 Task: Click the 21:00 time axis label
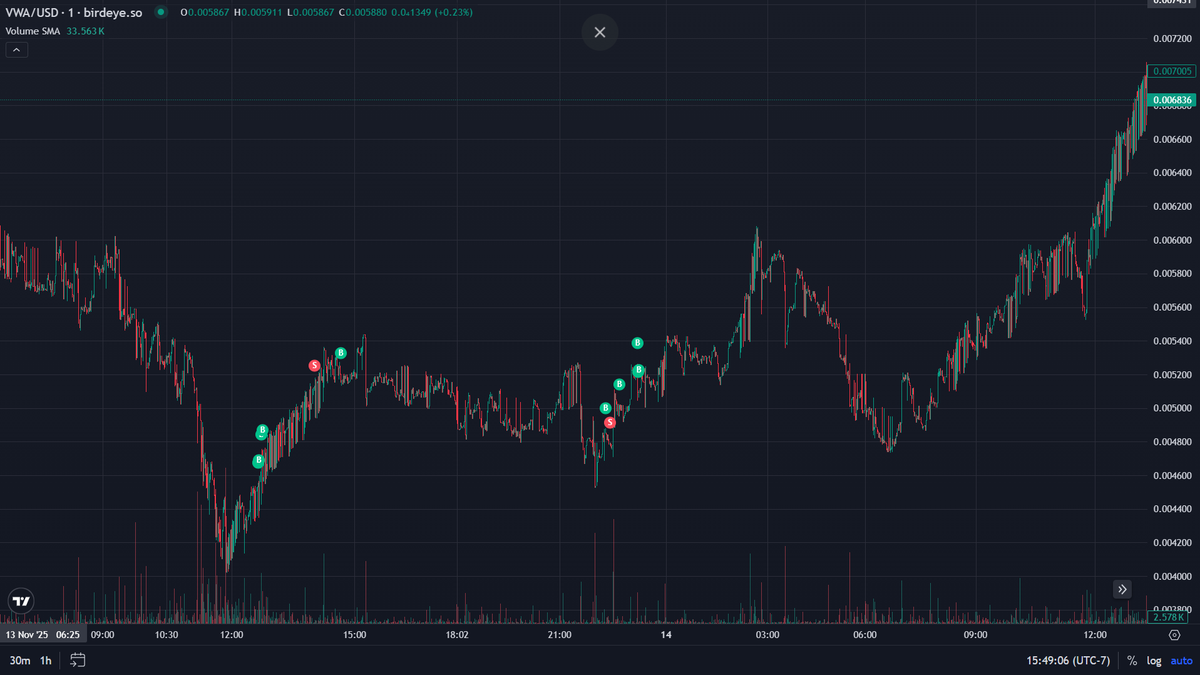[x=559, y=635]
